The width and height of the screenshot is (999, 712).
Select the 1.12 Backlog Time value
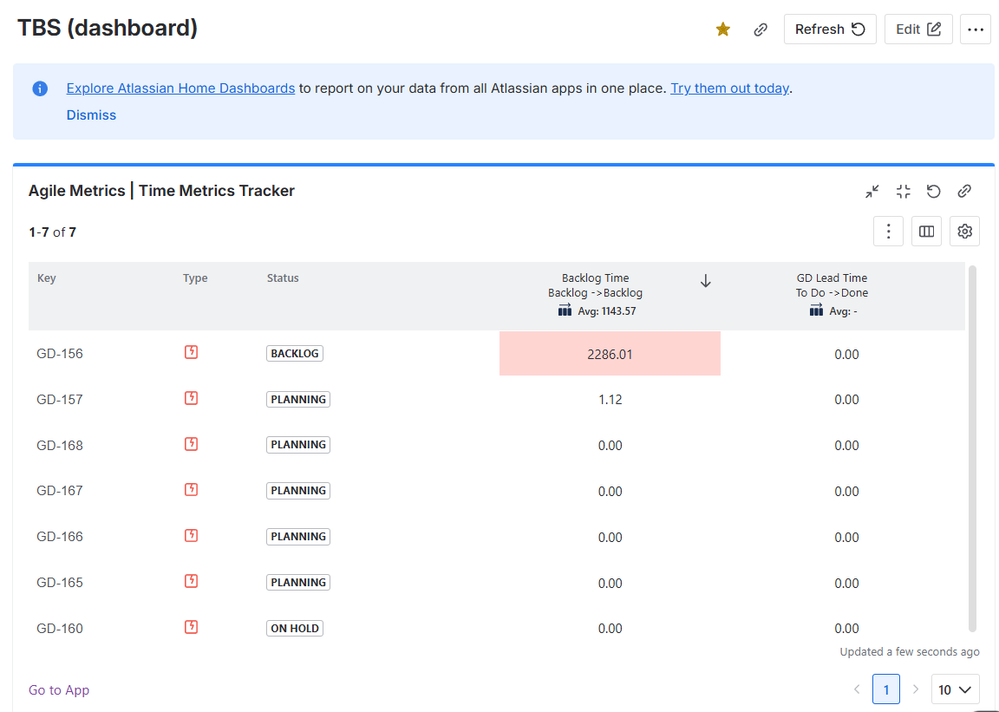(610, 400)
